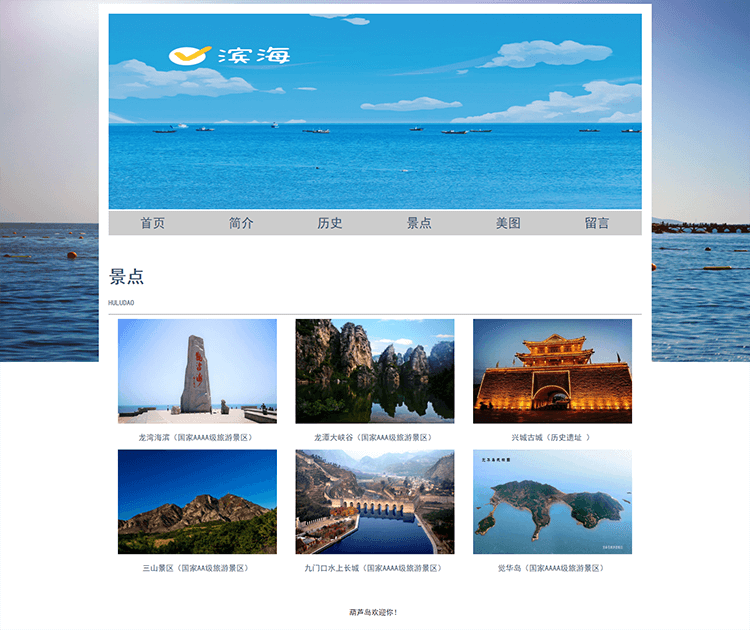
Task: Open the 龙潭大峡谷 canyon photo
Action: coord(375,371)
